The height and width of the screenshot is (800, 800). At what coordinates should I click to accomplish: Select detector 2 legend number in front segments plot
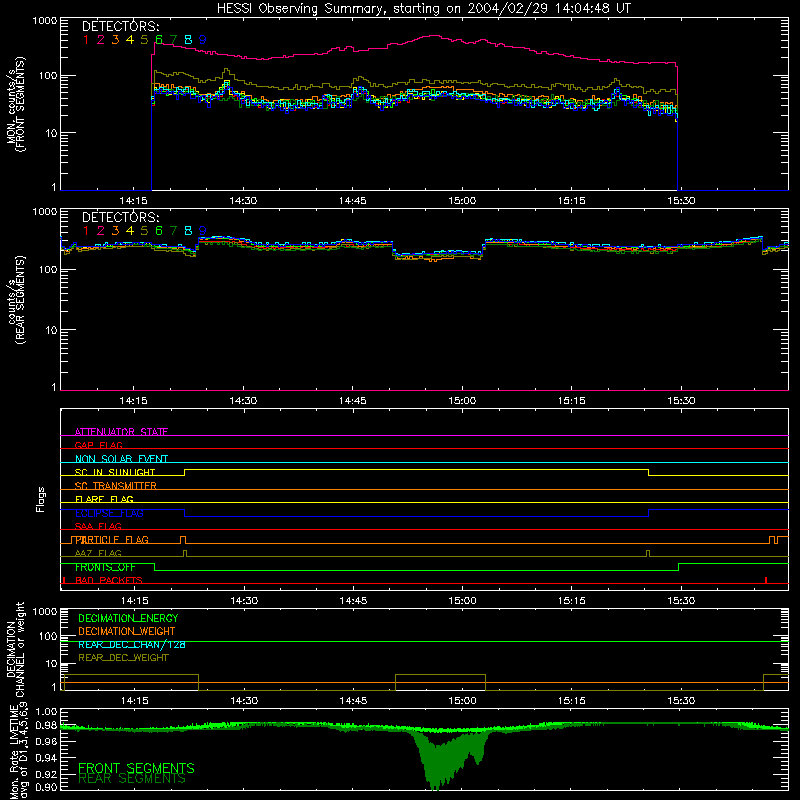click(x=101, y=40)
